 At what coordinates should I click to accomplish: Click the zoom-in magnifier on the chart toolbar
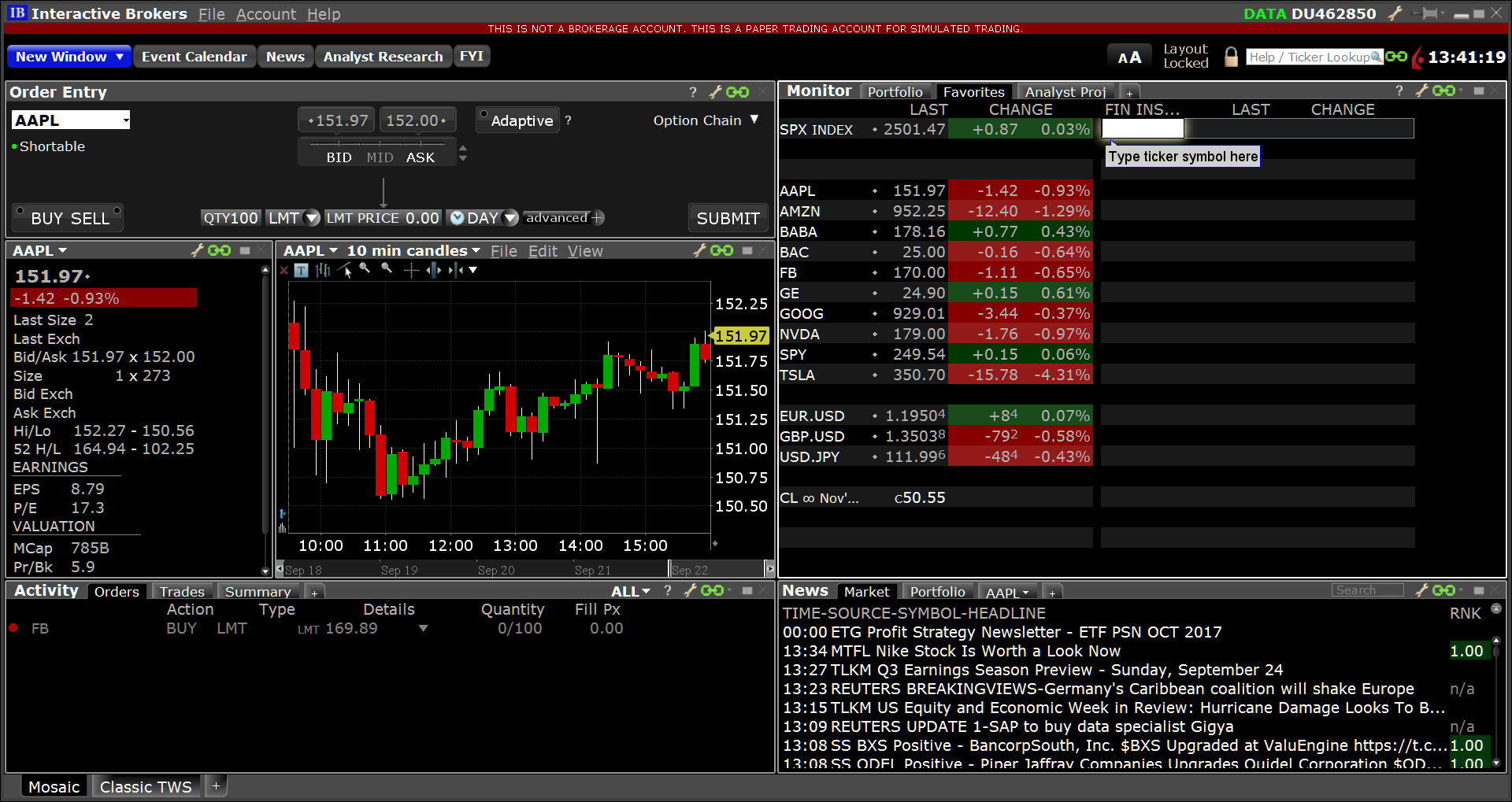364,270
